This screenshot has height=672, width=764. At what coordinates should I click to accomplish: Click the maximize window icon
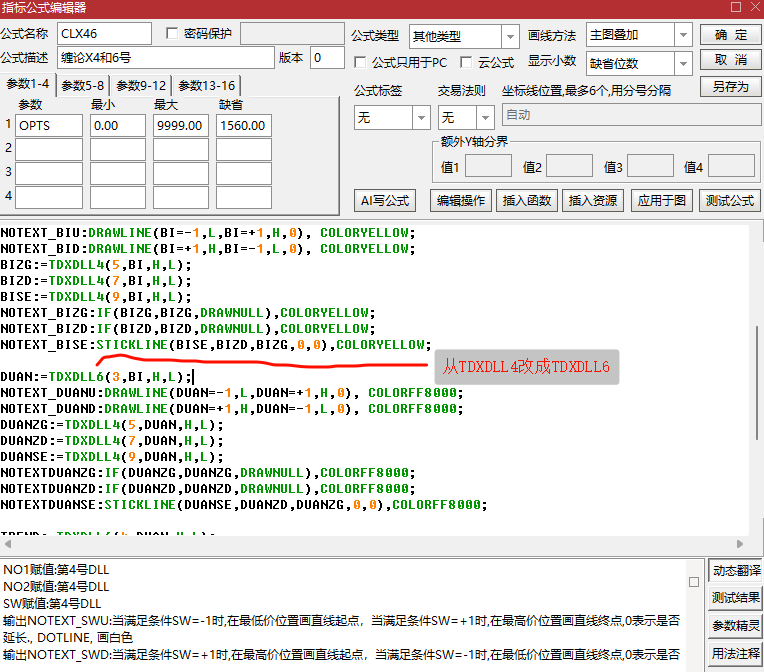(736, 7)
